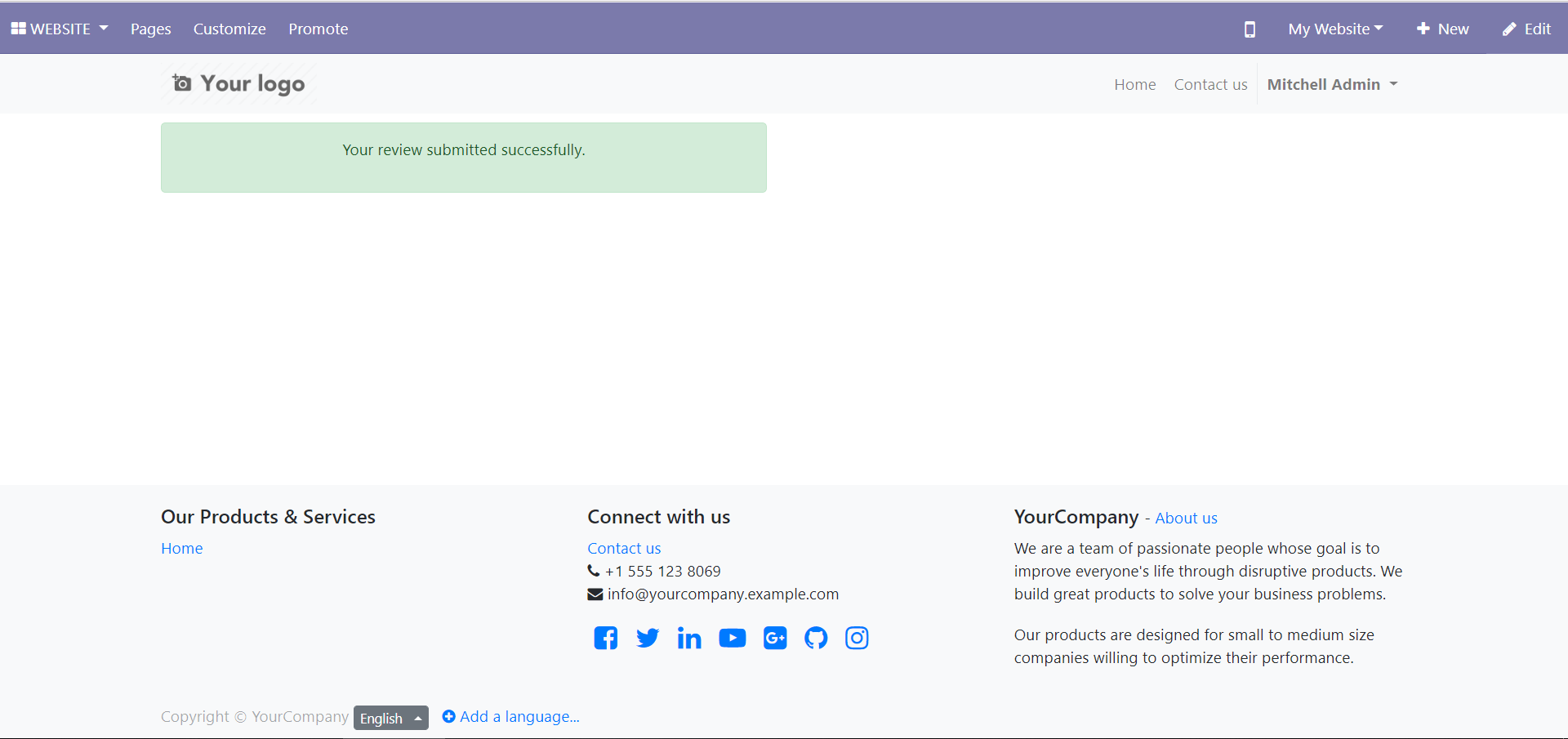Open the Customize menu
The height and width of the screenshot is (739, 1568).
pyautogui.click(x=229, y=29)
